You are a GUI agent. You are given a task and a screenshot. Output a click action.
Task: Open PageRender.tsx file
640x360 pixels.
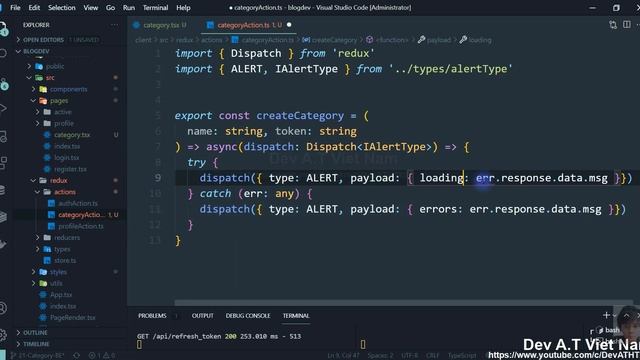[x=72, y=318]
